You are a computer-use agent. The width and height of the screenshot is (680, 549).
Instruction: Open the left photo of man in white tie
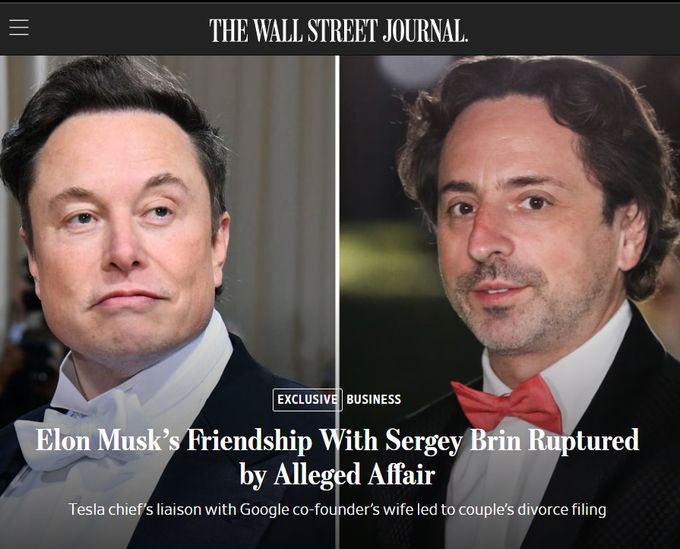[167, 302]
